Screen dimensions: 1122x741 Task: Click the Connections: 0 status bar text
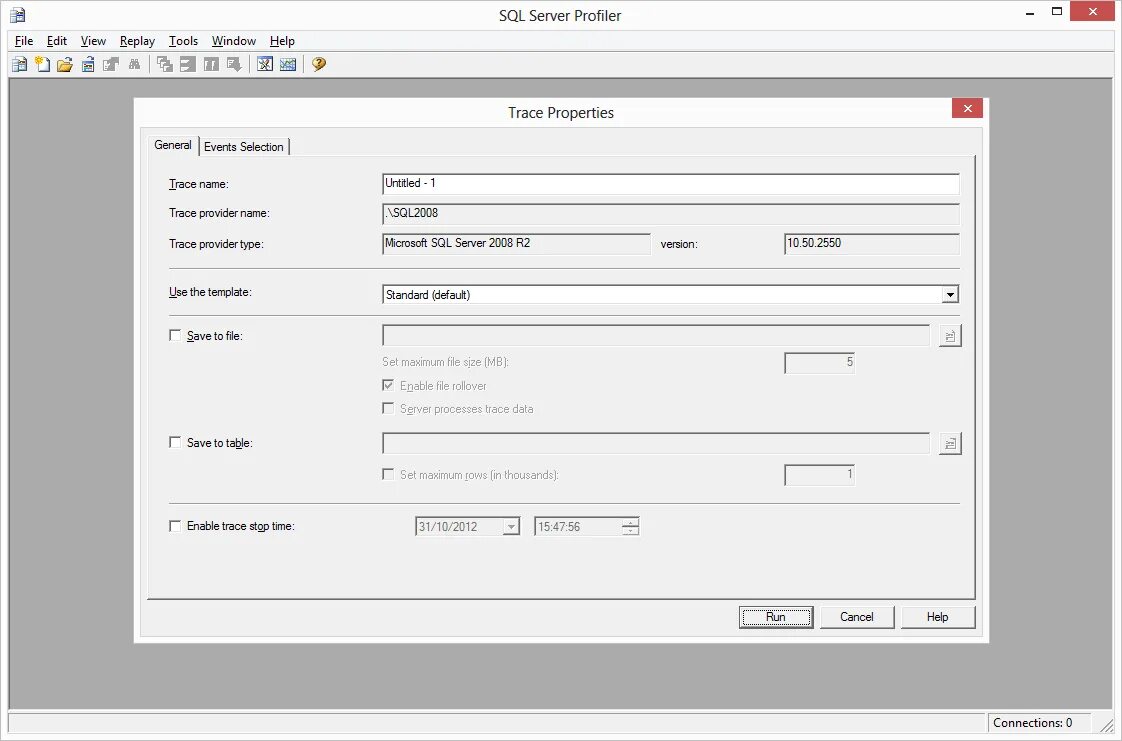pos(1032,722)
